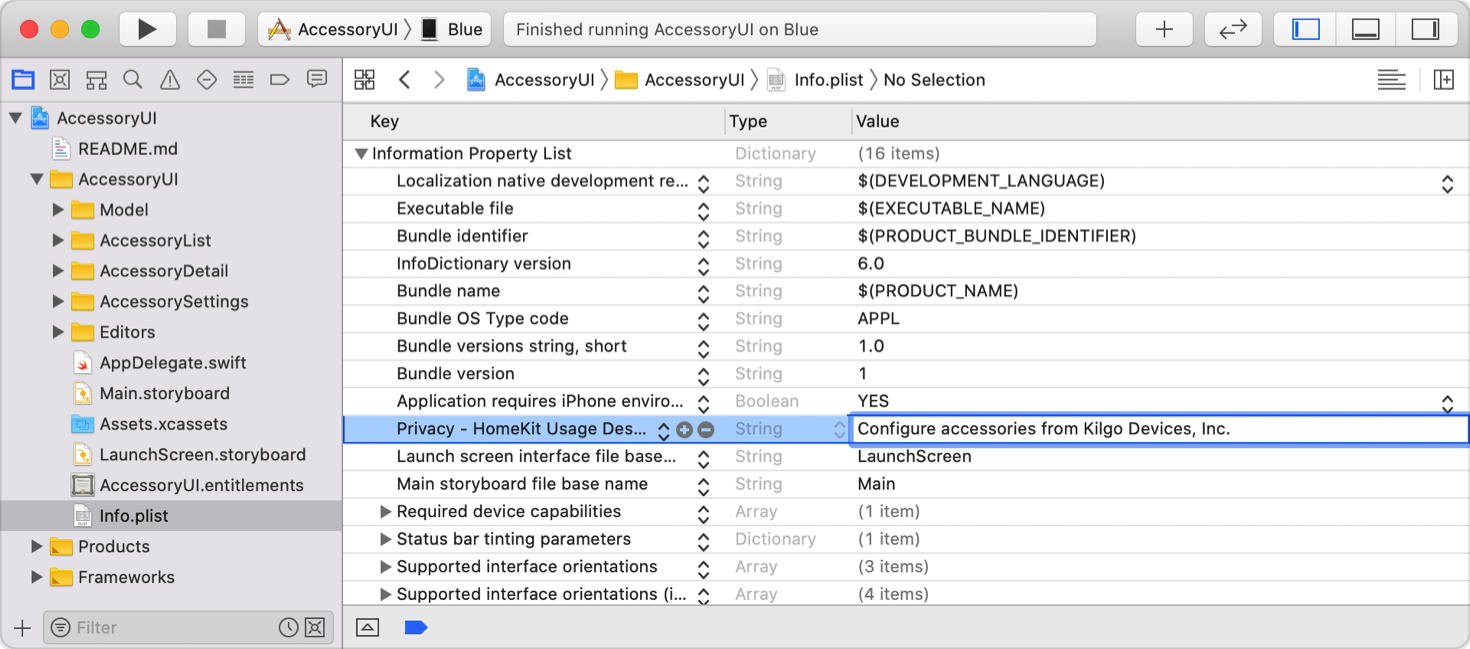The image size is (1470, 649).
Task: Open the Debug navigator
Action: click(243, 79)
